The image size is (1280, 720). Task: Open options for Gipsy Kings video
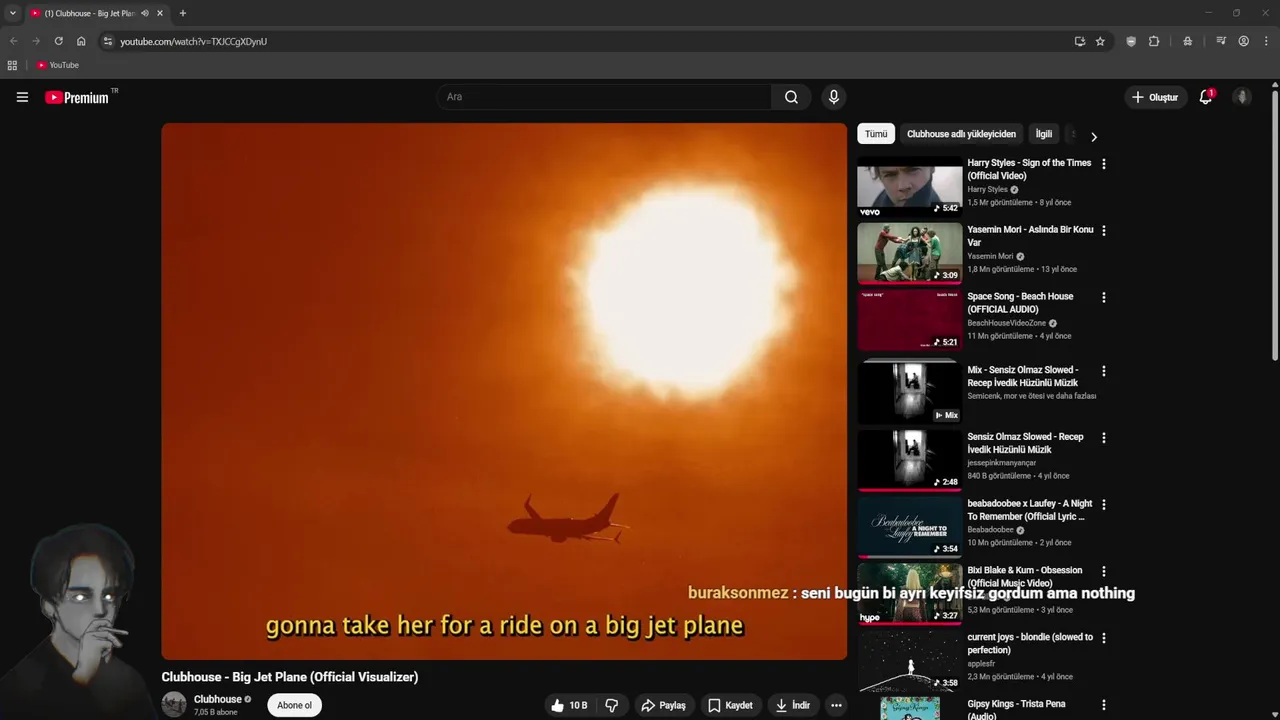tap(1104, 705)
